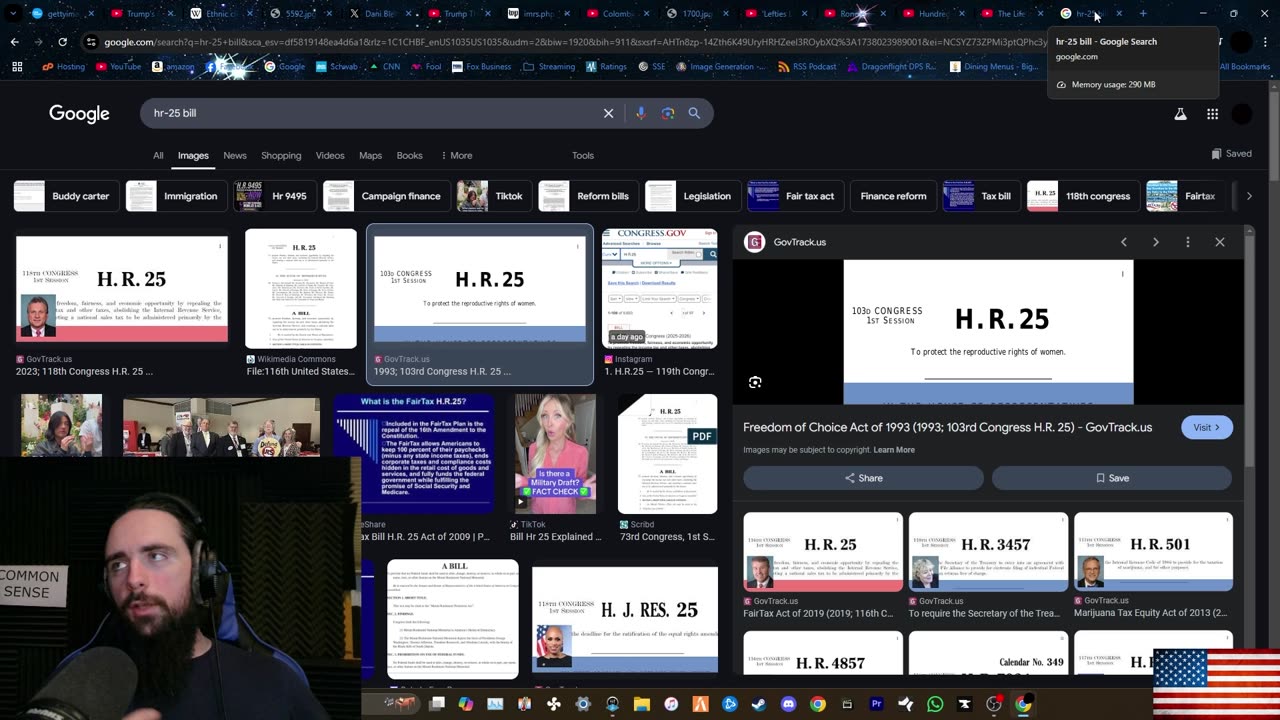Share the previewed image
Image resolution: width=1280 pixels, height=720 pixels.
pyautogui.click(x=863, y=478)
